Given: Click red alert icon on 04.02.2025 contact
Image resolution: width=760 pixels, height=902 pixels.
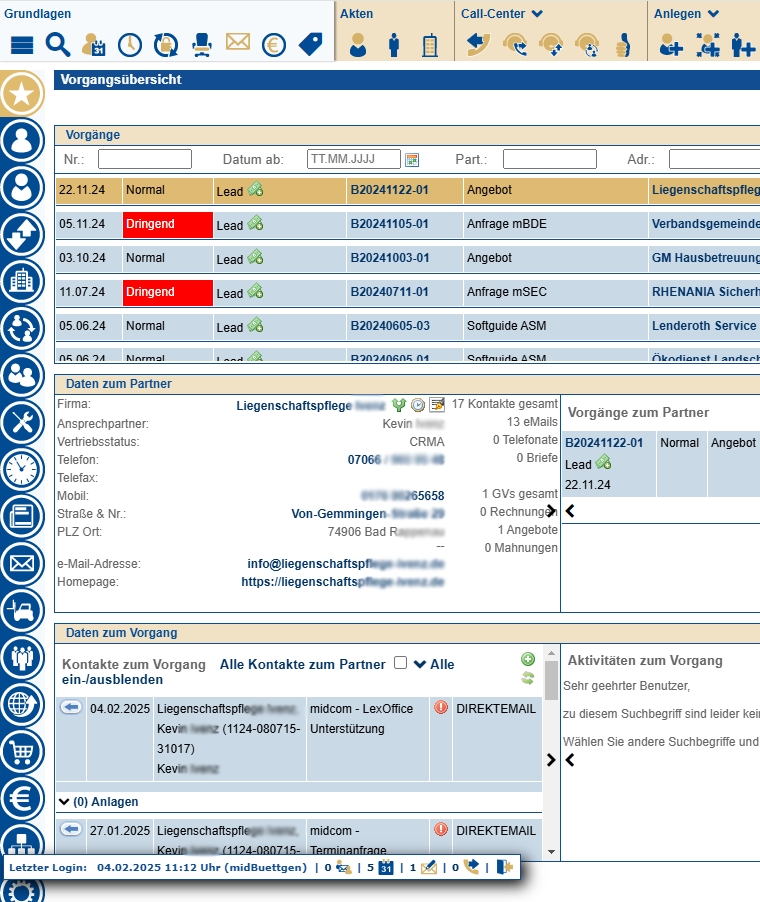Looking at the screenshot, I should (441, 707).
